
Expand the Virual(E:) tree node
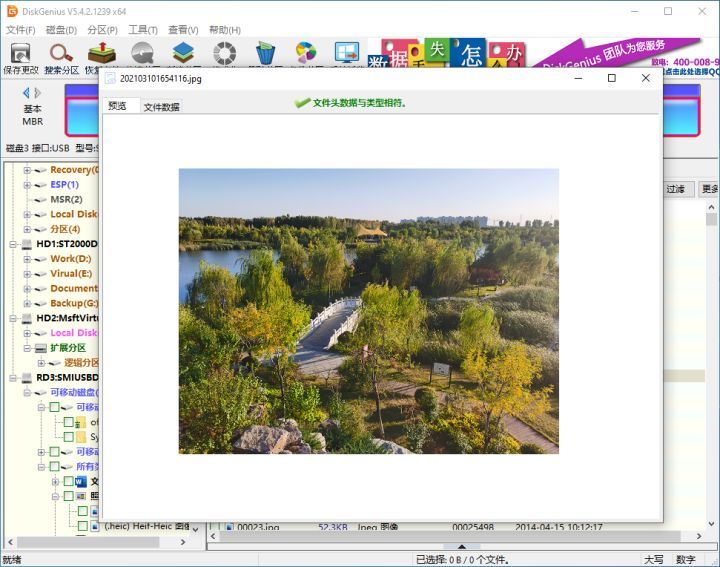27,274
